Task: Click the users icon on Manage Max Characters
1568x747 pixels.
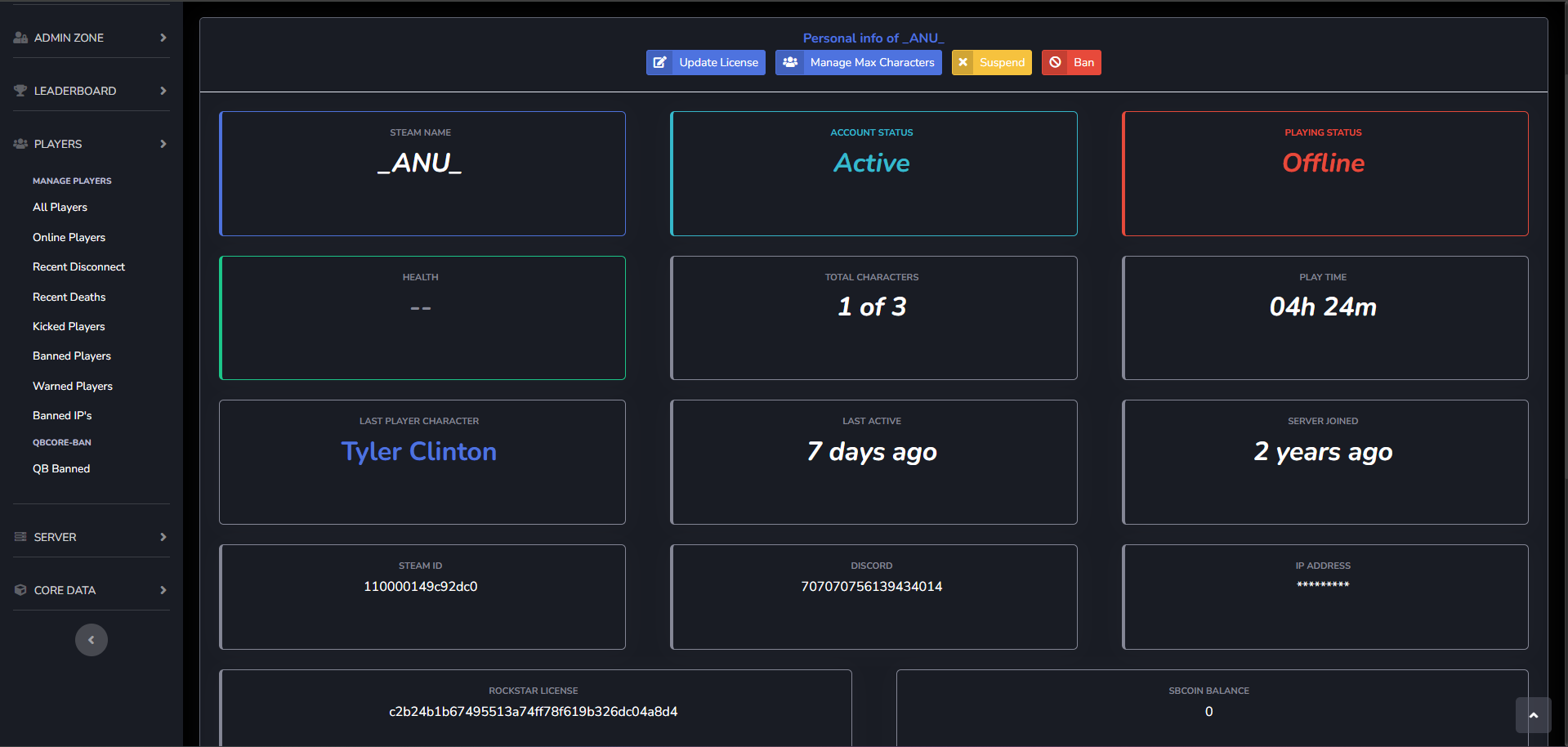Action: tap(789, 62)
